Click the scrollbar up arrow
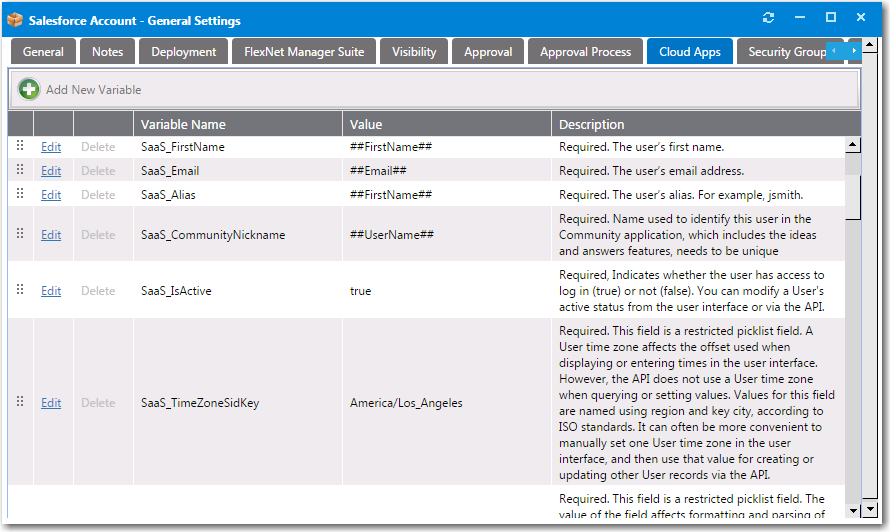The height and width of the screenshot is (532, 890). pos(852,145)
